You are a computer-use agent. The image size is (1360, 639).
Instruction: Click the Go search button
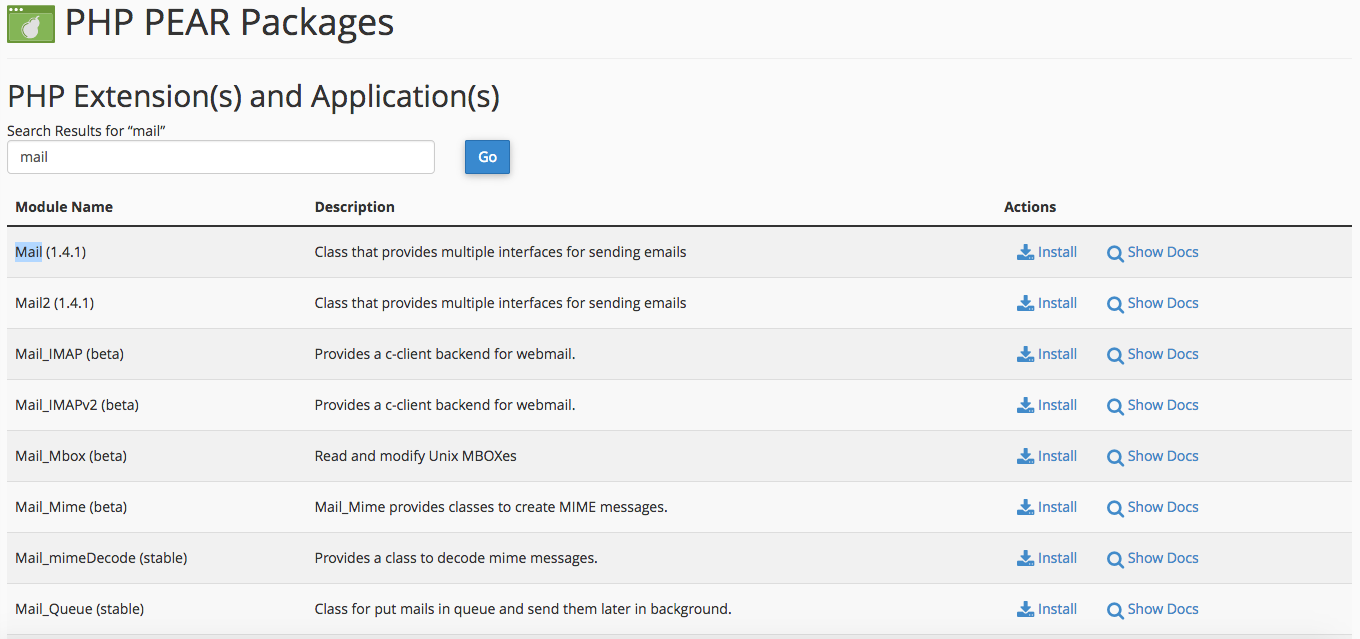(x=487, y=157)
